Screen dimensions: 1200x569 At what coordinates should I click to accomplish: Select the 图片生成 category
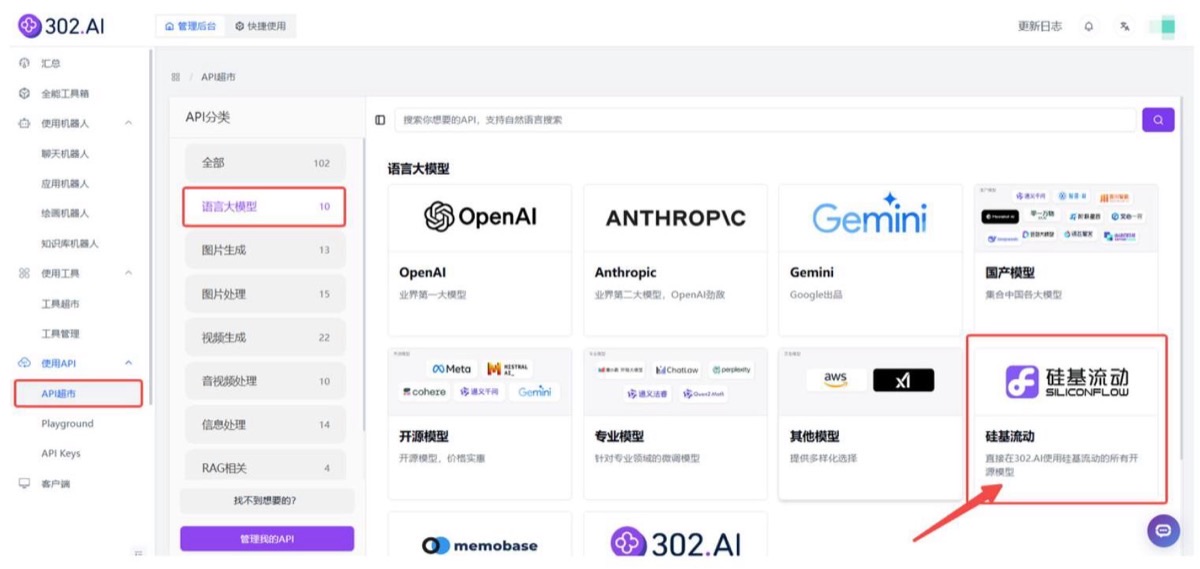[x=265, y=250]
